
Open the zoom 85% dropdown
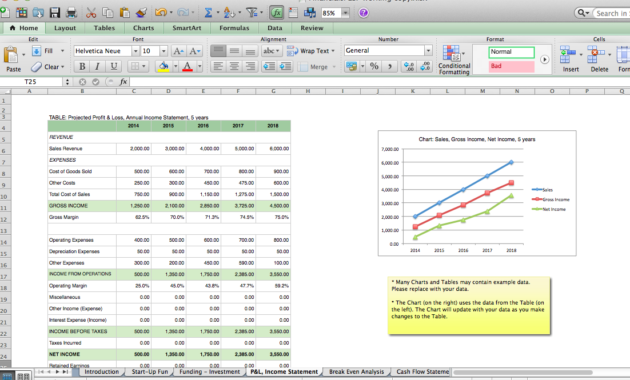(345, 13)
